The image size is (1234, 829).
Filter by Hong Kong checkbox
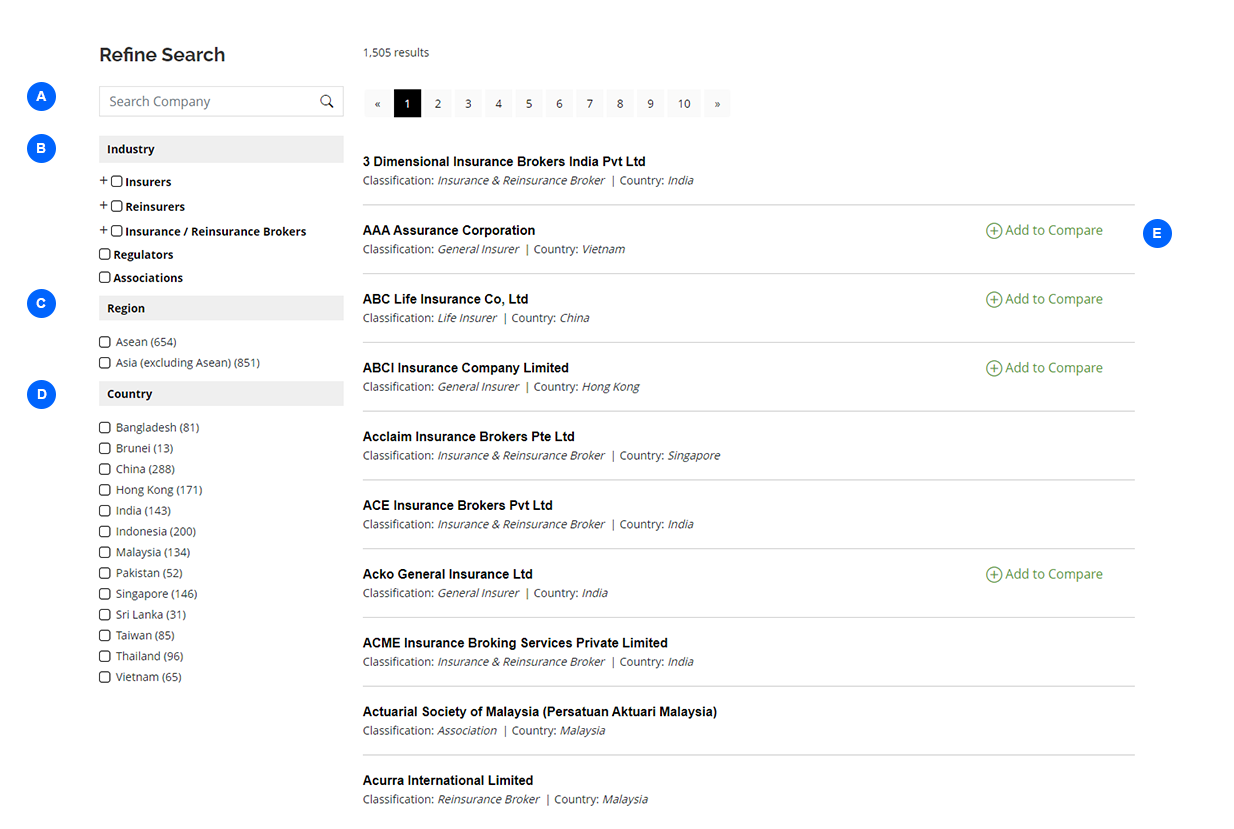coord(105,490)
